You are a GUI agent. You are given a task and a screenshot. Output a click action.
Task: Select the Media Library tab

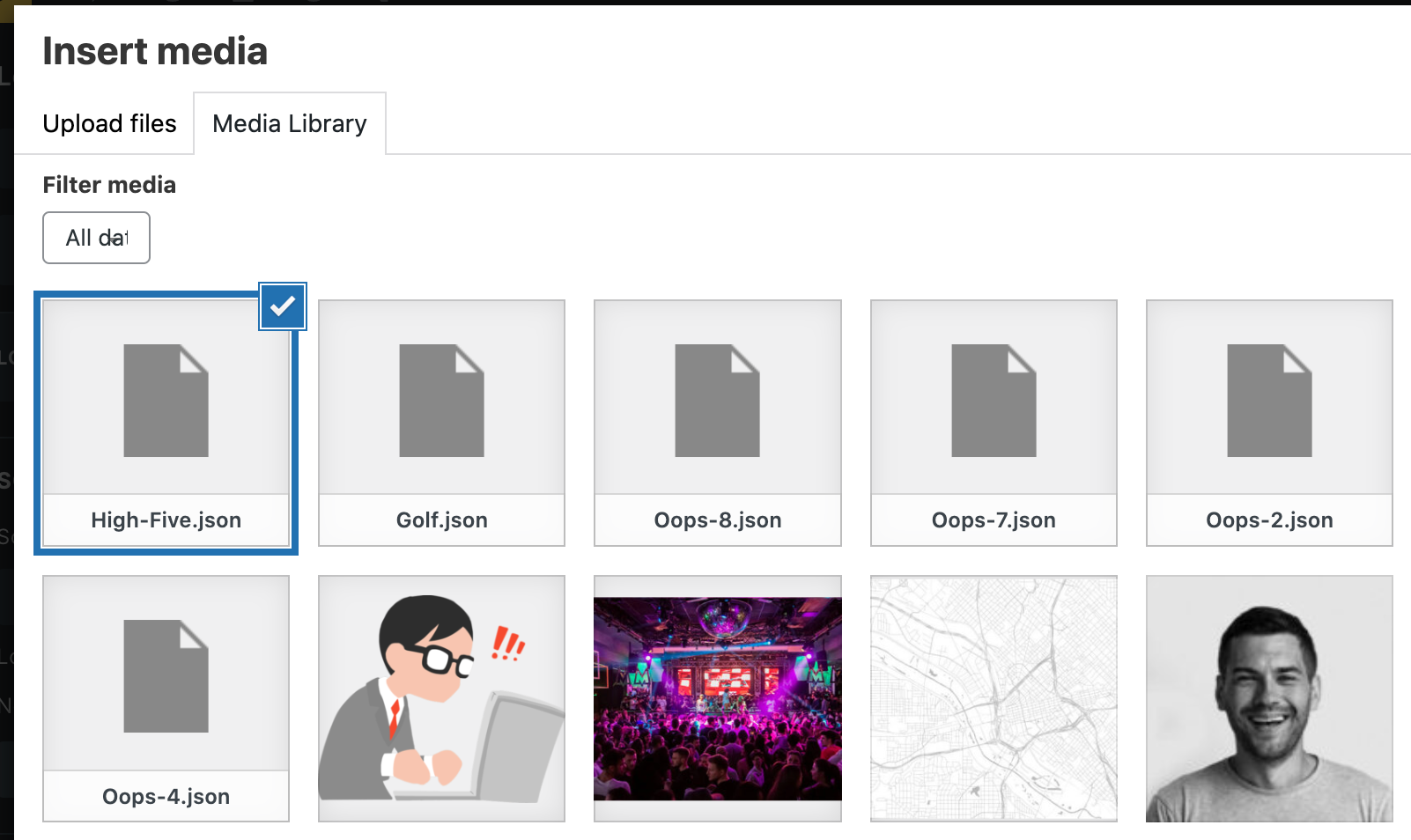tap(290, 123)
